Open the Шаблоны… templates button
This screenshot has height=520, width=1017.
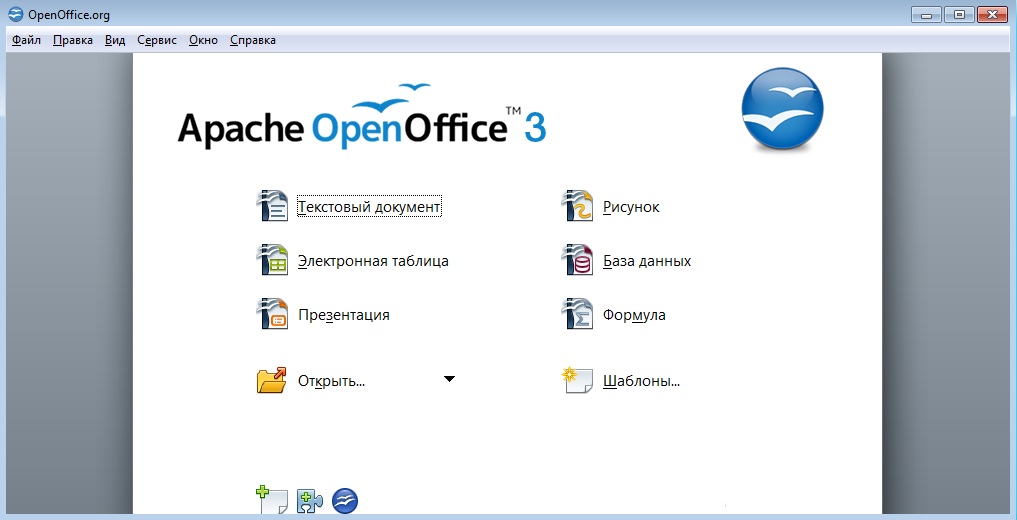click(640, 381)
